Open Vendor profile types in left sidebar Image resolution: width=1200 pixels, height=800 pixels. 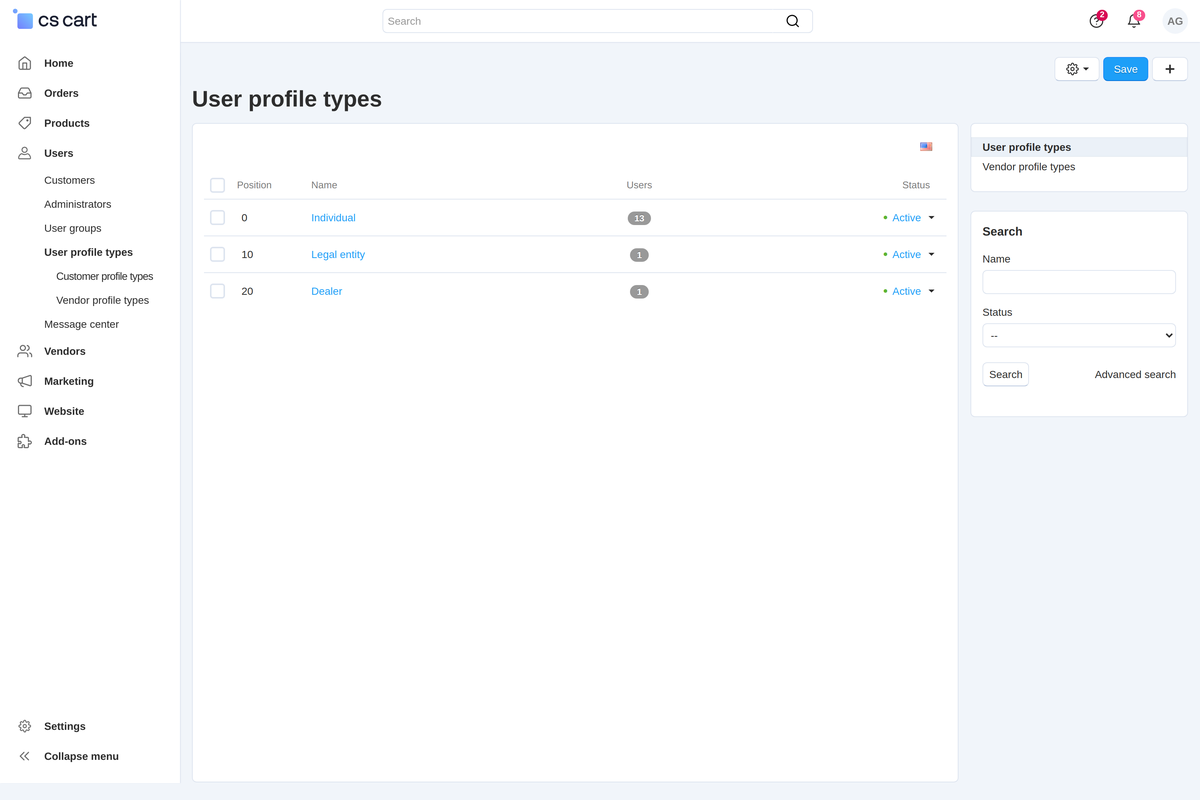[x=103, y=300]
